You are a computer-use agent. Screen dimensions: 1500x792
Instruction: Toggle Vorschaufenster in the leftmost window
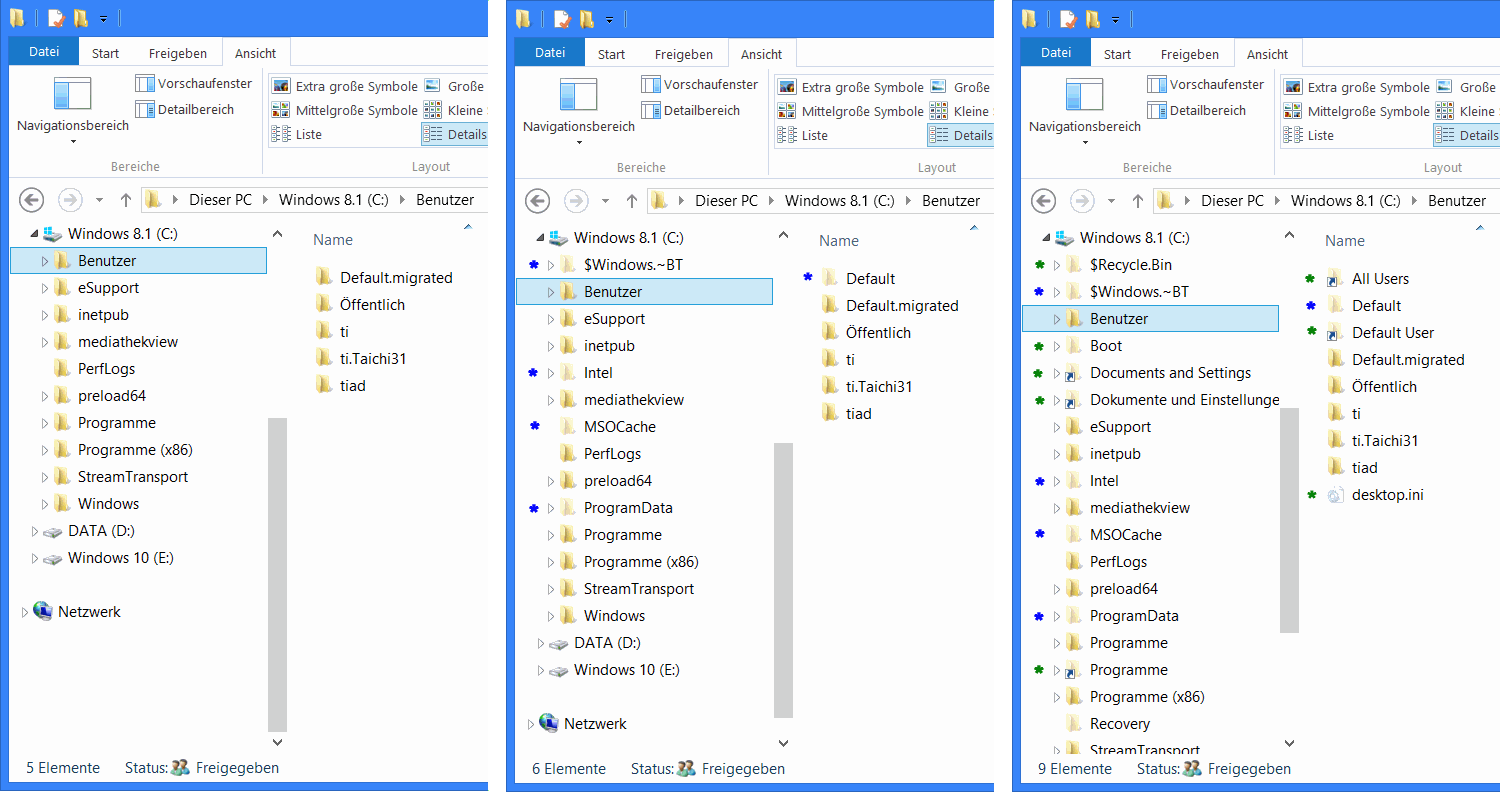(194, 83)
